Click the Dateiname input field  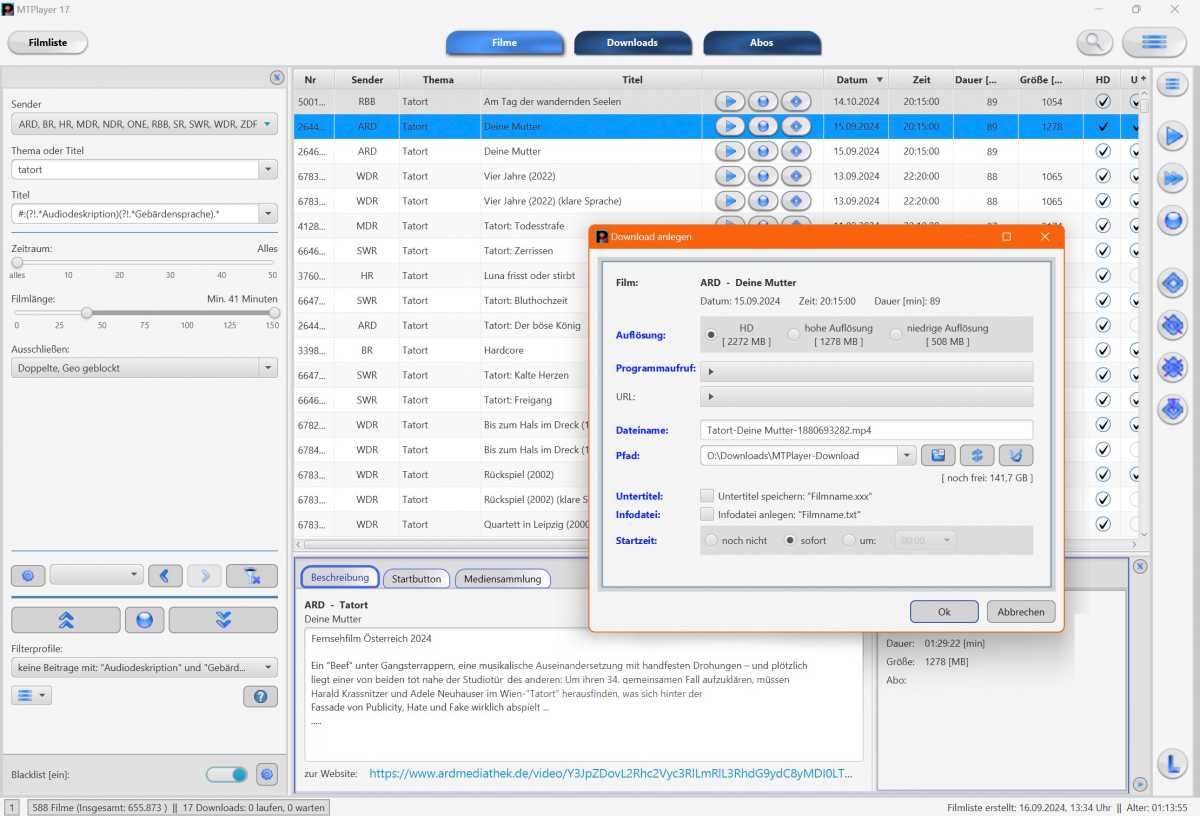866,430
